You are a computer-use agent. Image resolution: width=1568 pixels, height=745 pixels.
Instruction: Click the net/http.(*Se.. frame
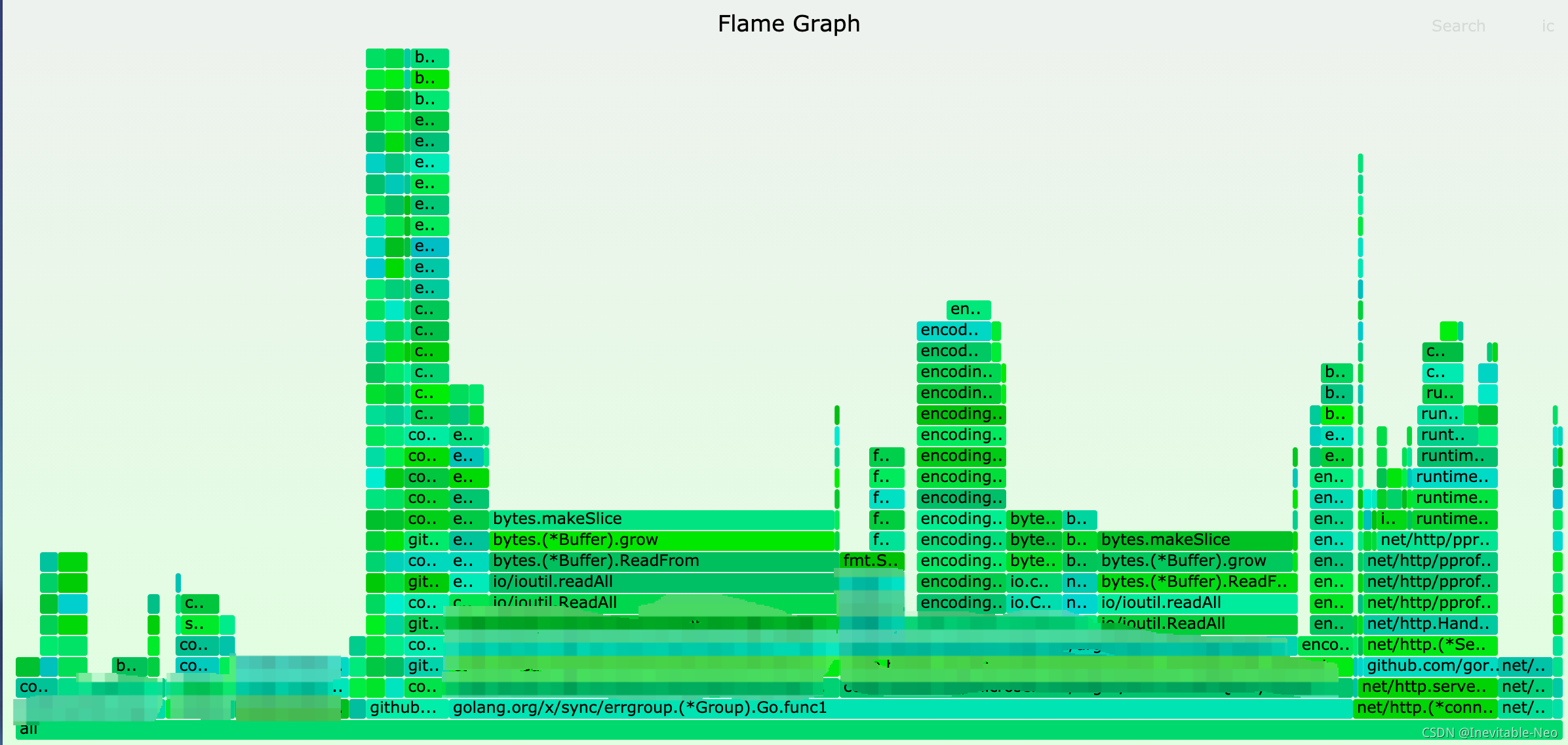point(1431,645)
